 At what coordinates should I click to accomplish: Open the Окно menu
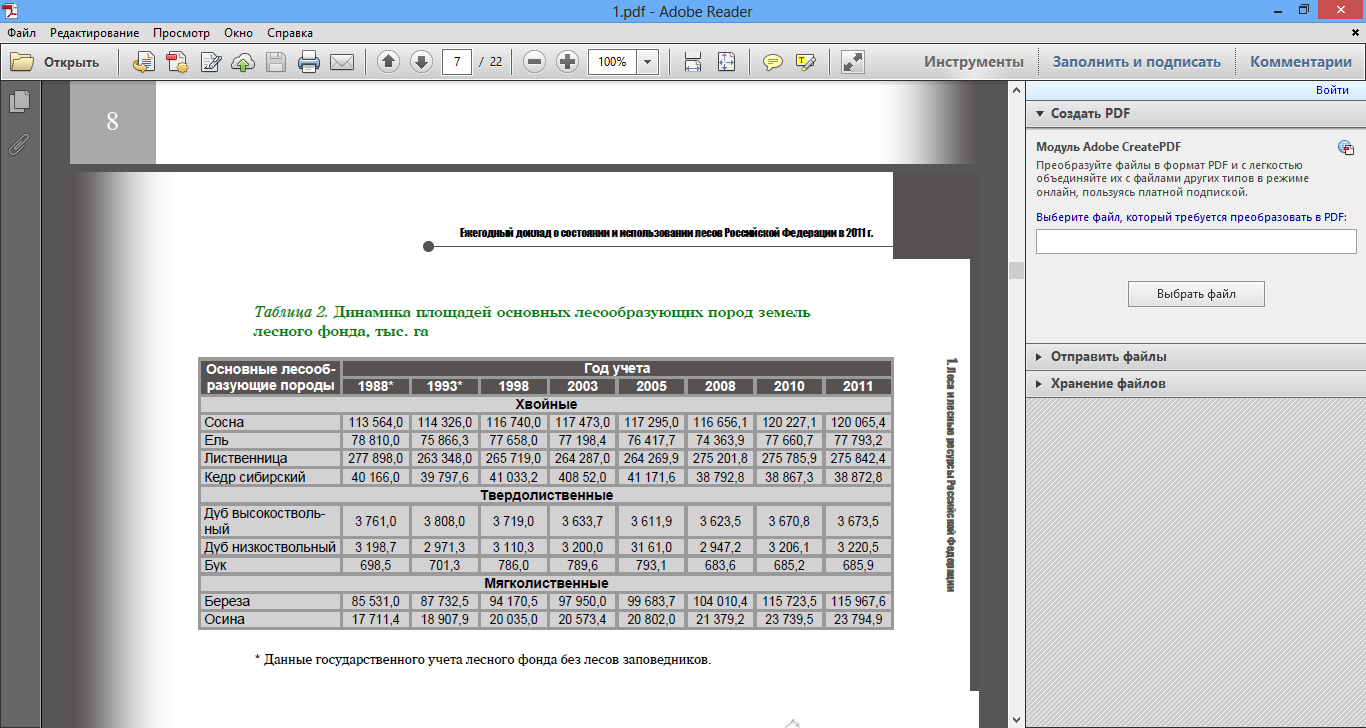point(239,33)
